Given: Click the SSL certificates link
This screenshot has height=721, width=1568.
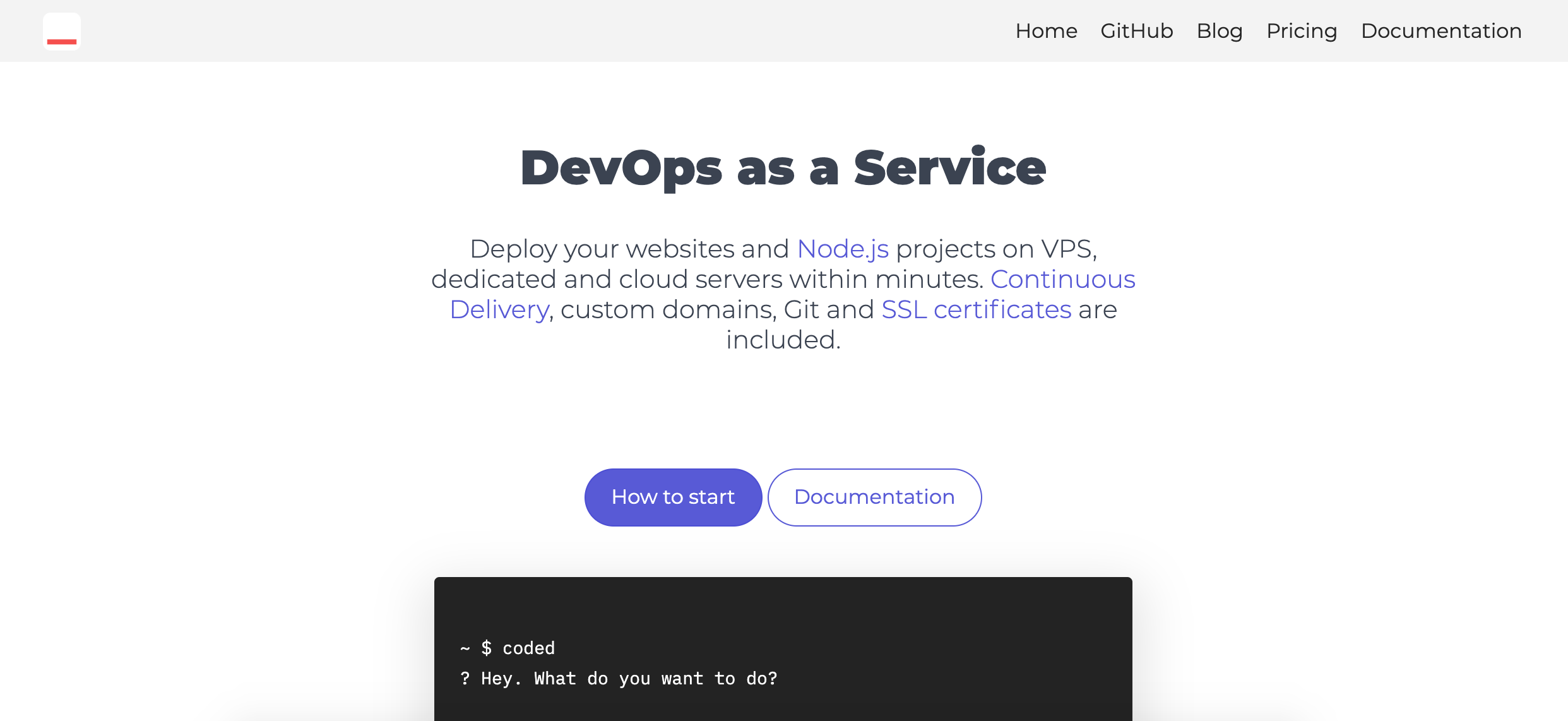Looking at the screenshot, I should pos(976,309).
